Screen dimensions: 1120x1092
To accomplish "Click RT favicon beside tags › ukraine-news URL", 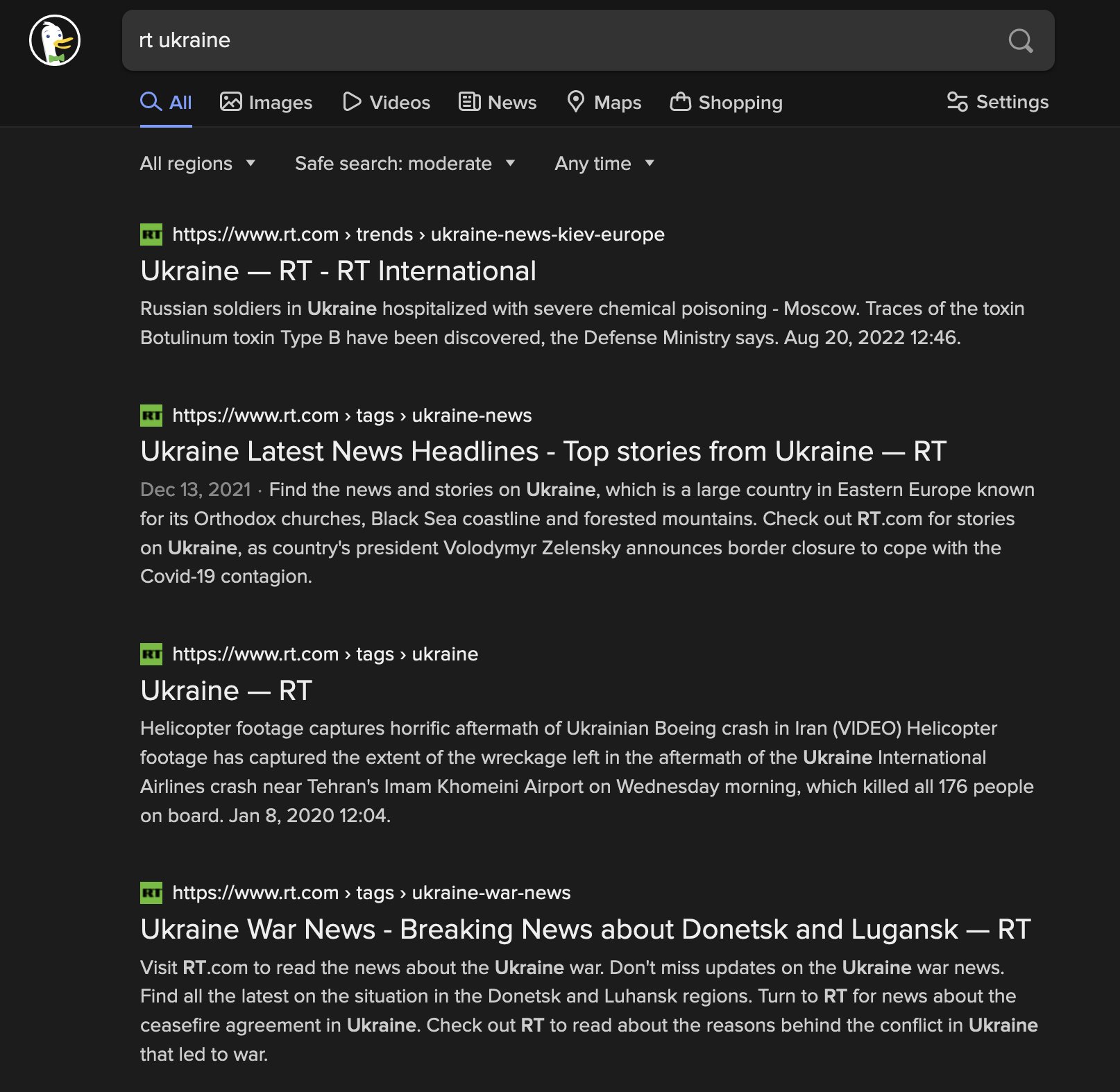I will (x=151, y=416).
